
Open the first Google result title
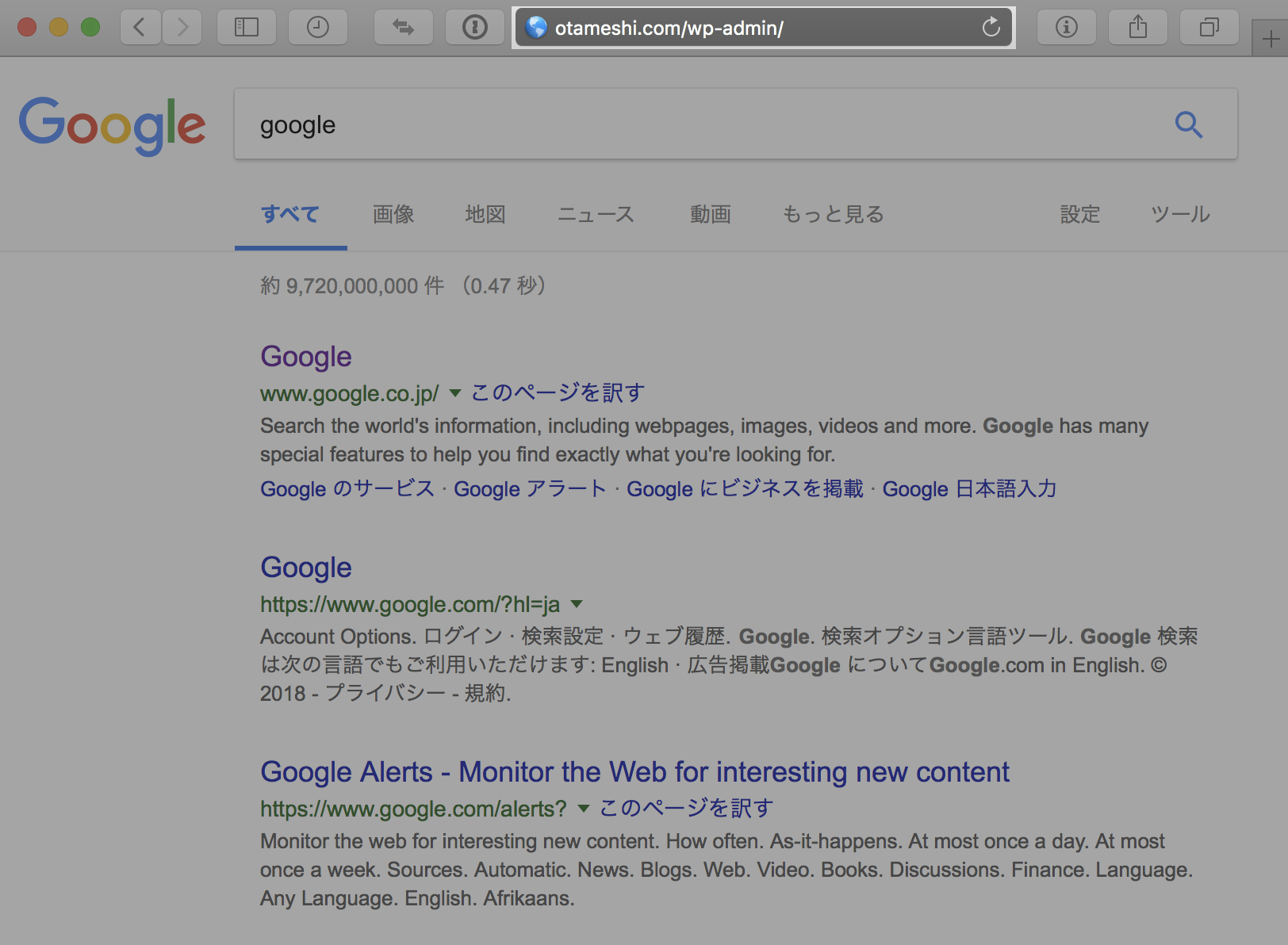pos(306,357)
